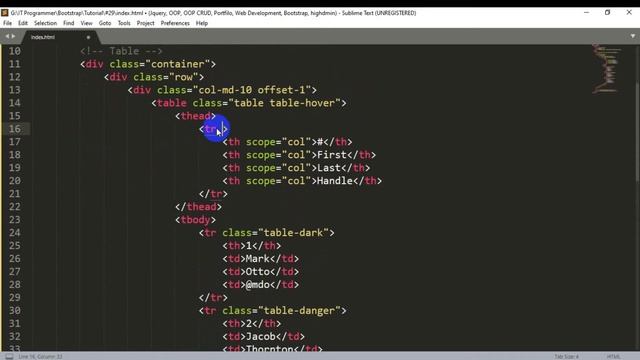The width and height of the screenshot is (640, 360).
Task: Go to previous tab with left arrow
Action: pyautogui.click(x=7, y=36)
